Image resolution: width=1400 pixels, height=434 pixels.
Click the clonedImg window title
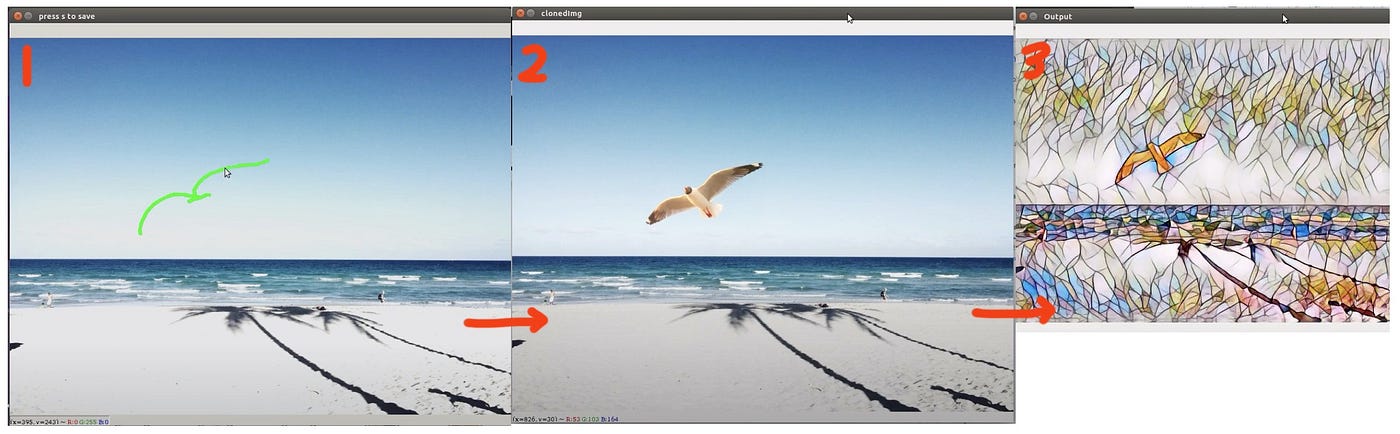pyautogui.click(x=561, y=14)
